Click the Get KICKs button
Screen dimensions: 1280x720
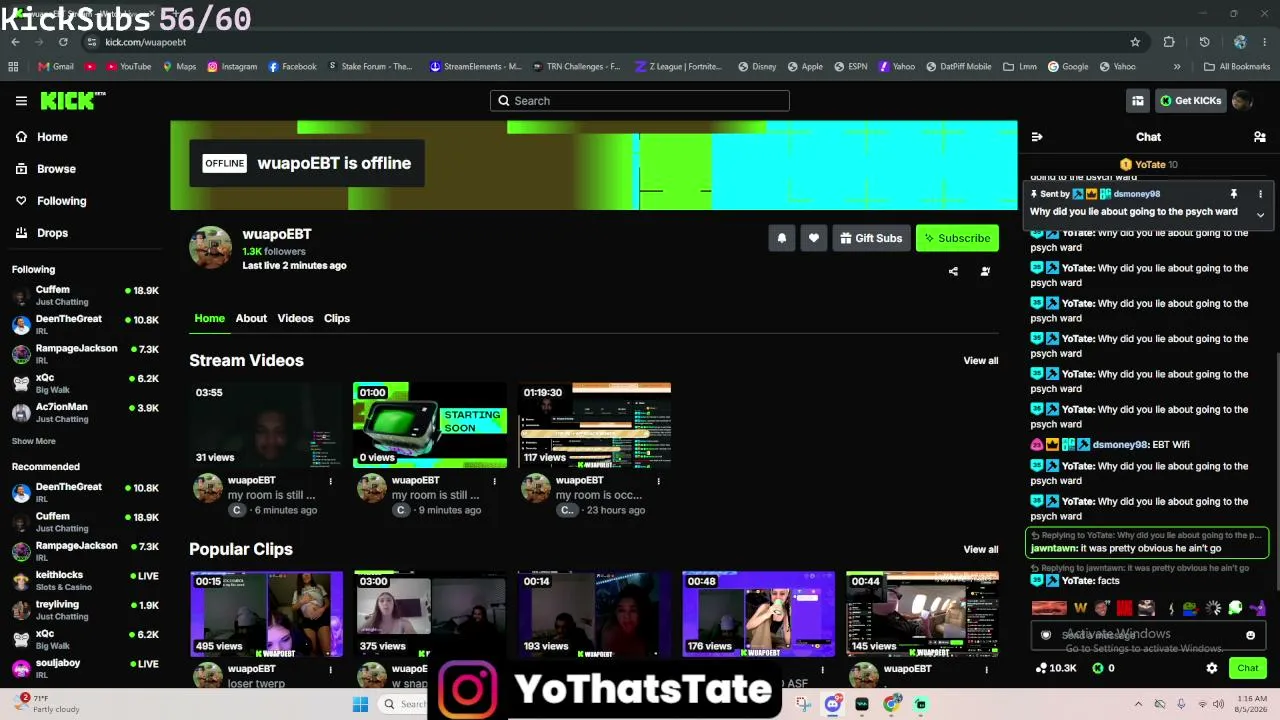point(1190,101)
